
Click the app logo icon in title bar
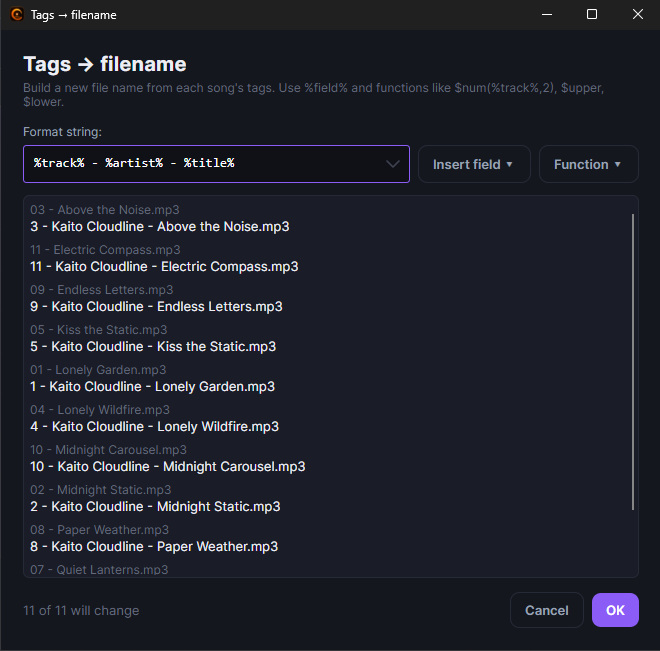pyautogui.click(x=16, y=15)
